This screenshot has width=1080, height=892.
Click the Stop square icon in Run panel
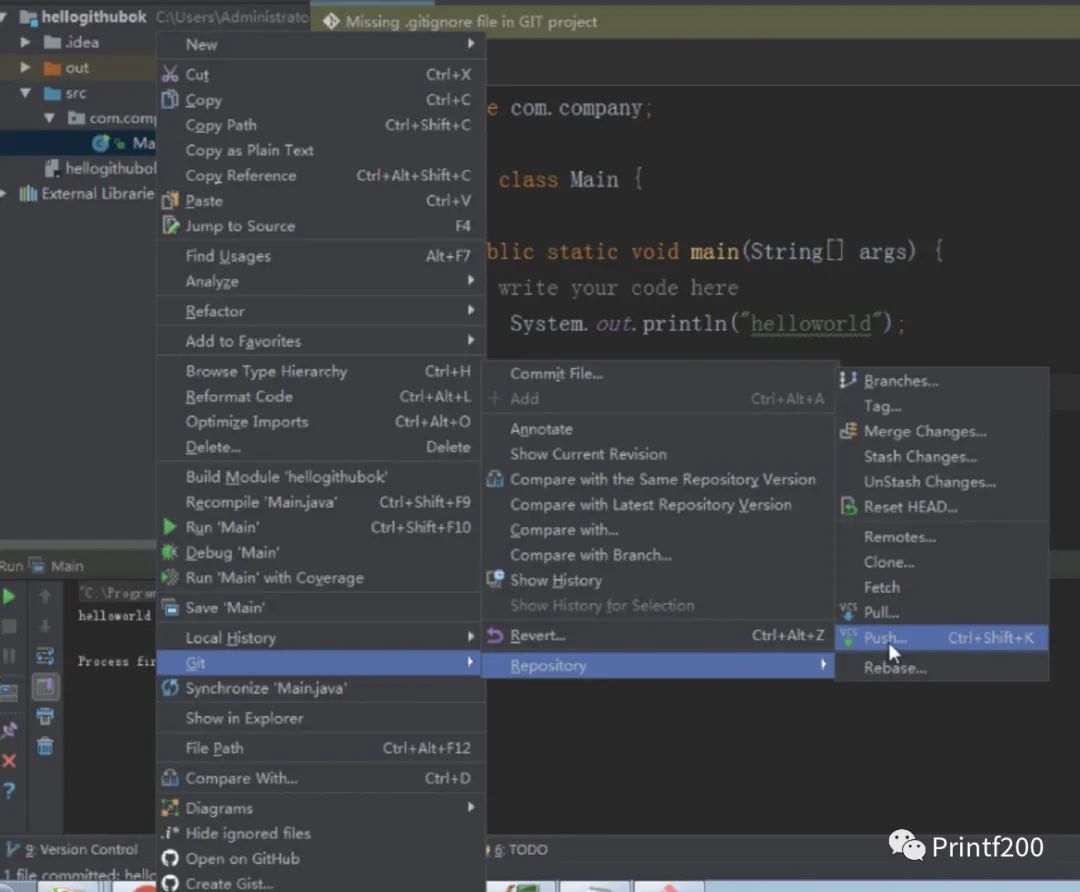[9, 627]
